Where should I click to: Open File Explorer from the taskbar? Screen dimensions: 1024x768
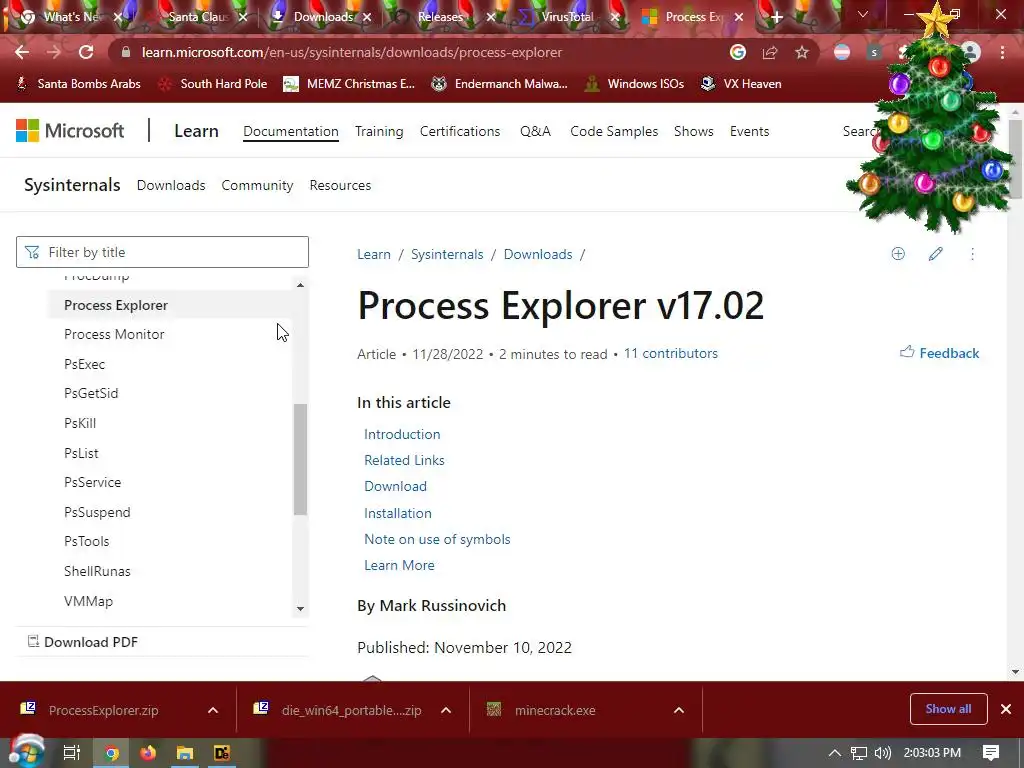[x=185, y=753]
